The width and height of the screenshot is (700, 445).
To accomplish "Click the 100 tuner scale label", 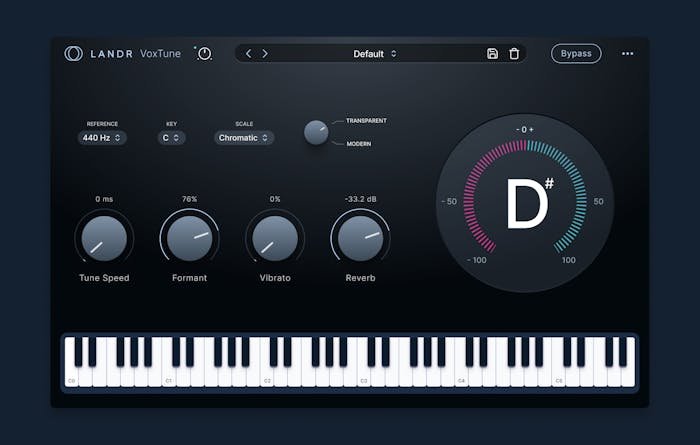I will (x=568, y=260).
